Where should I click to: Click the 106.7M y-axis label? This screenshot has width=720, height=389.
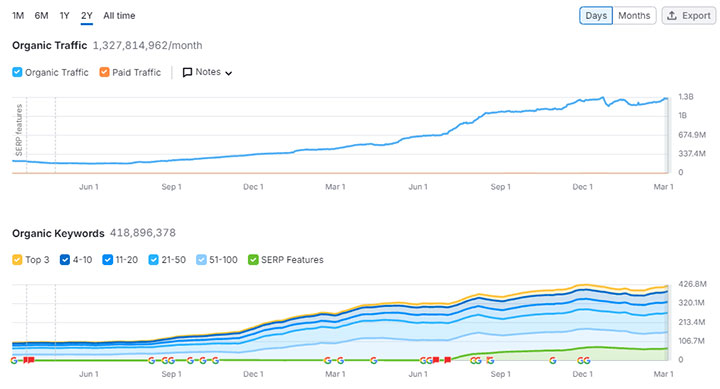click(x=691, y=341)
